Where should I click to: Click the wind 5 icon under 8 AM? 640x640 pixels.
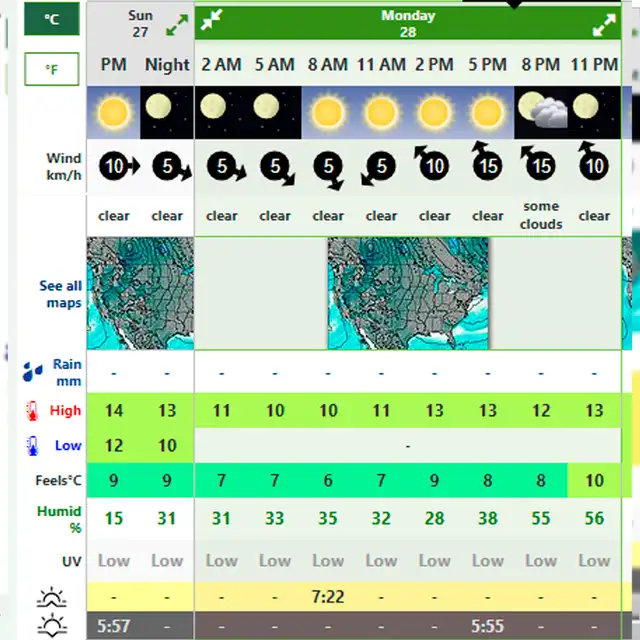pyautogui.click(x=329, y=170)
